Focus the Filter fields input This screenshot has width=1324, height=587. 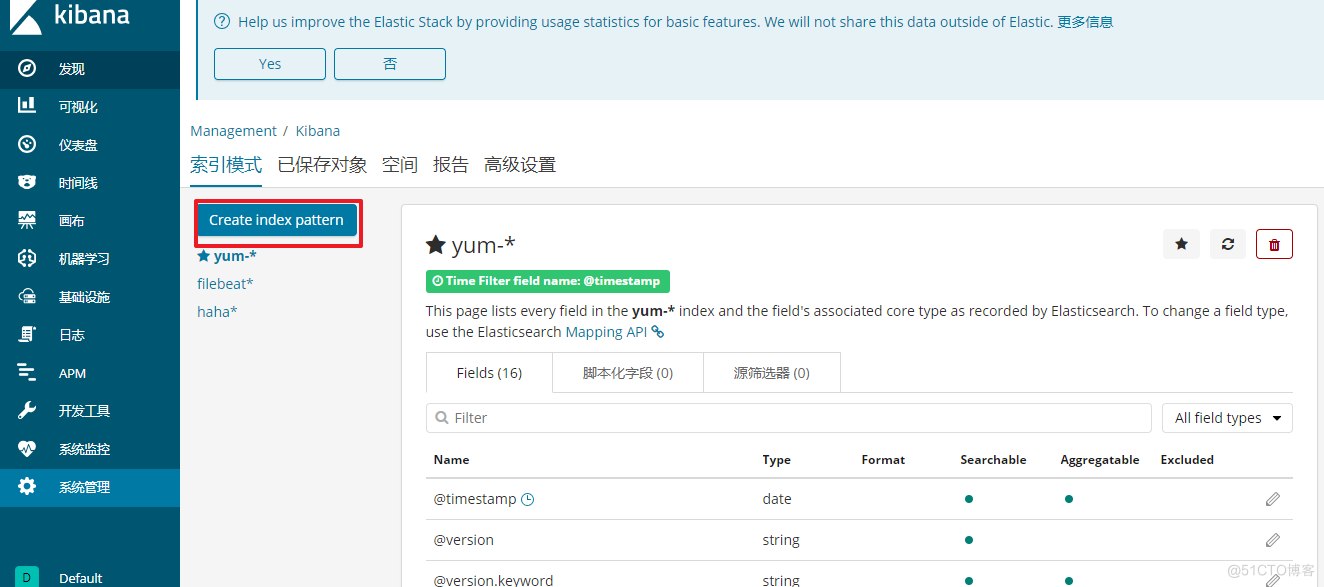point(789,418)
